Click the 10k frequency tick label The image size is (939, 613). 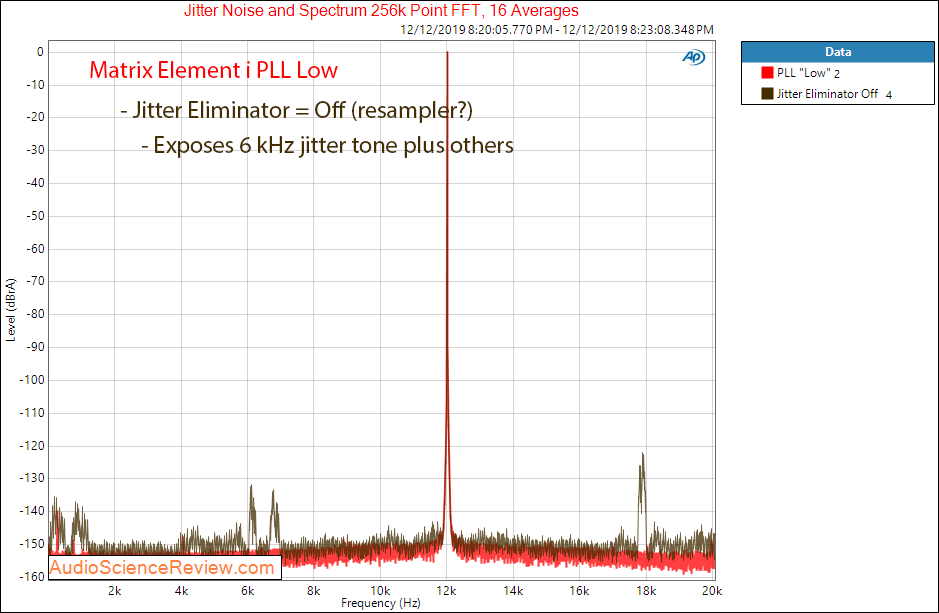click(380, 591)
